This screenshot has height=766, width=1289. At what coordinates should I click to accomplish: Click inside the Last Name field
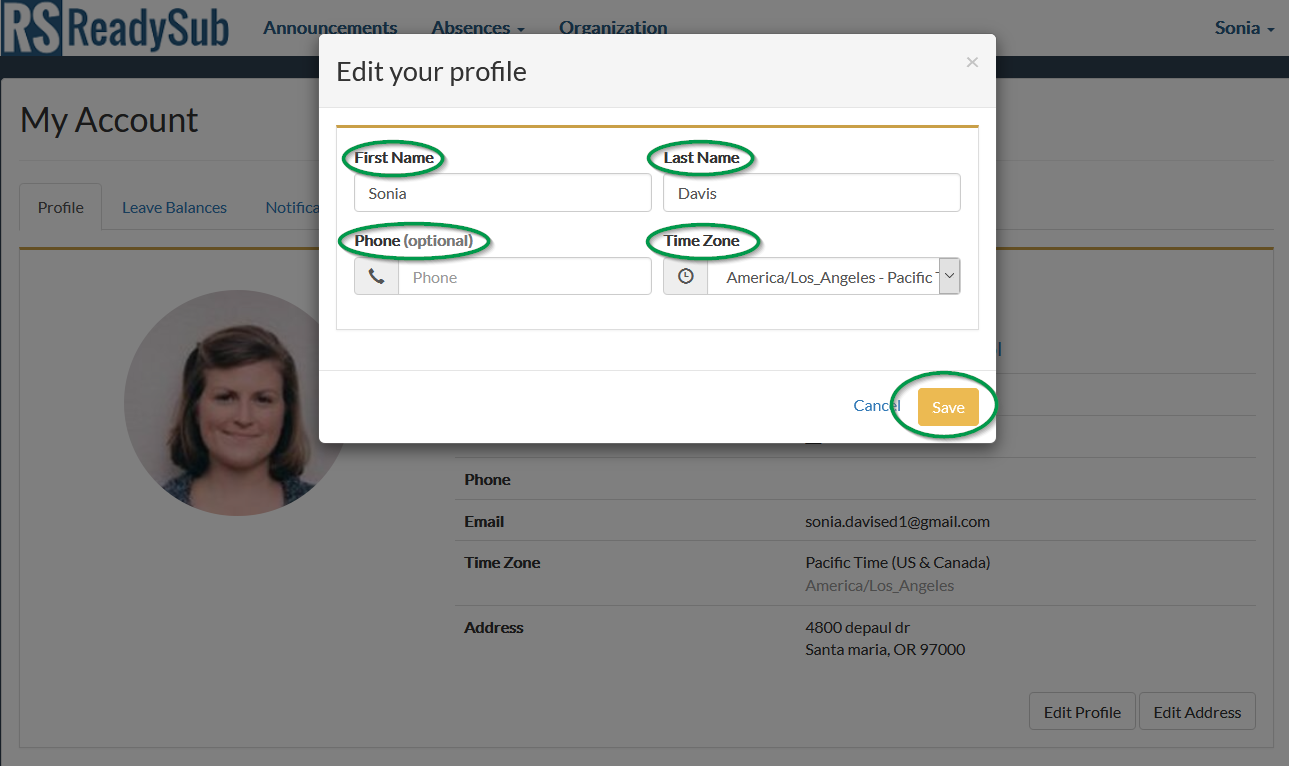click(811, 192)
